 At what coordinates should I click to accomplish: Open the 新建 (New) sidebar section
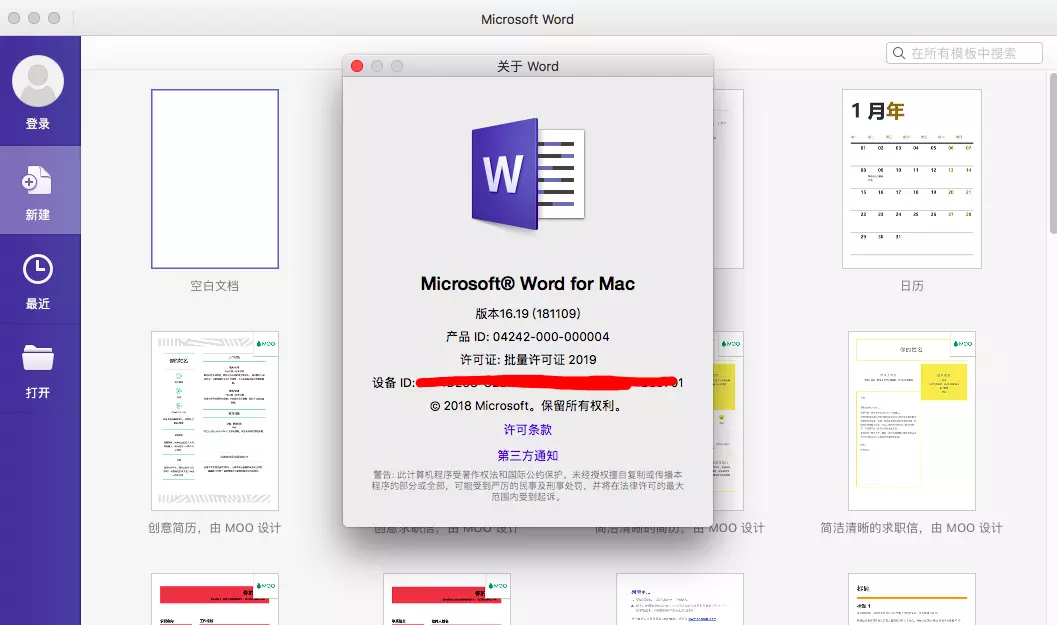(40, 191)
